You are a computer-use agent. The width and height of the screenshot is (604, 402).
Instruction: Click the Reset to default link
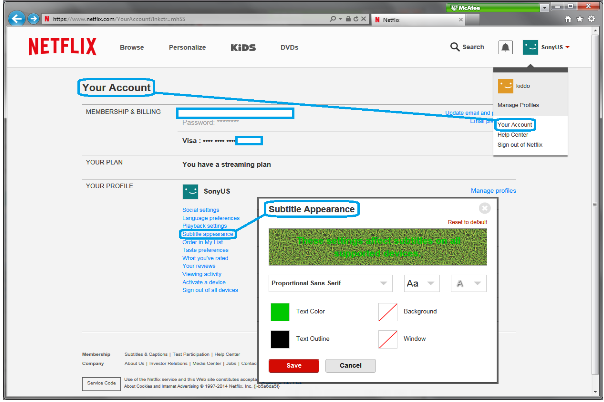467,222
